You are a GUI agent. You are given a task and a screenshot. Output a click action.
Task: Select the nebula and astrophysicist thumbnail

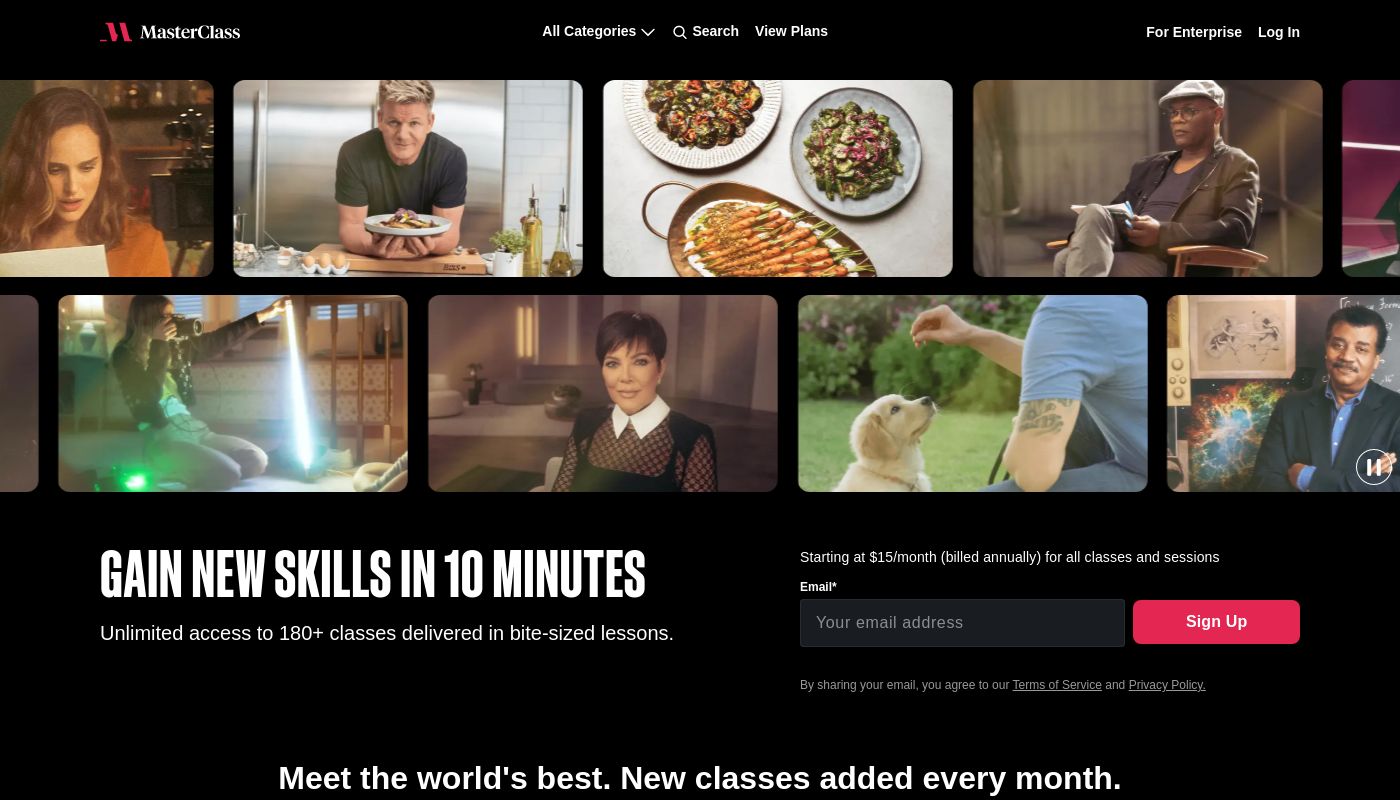tap(1284, 393)
